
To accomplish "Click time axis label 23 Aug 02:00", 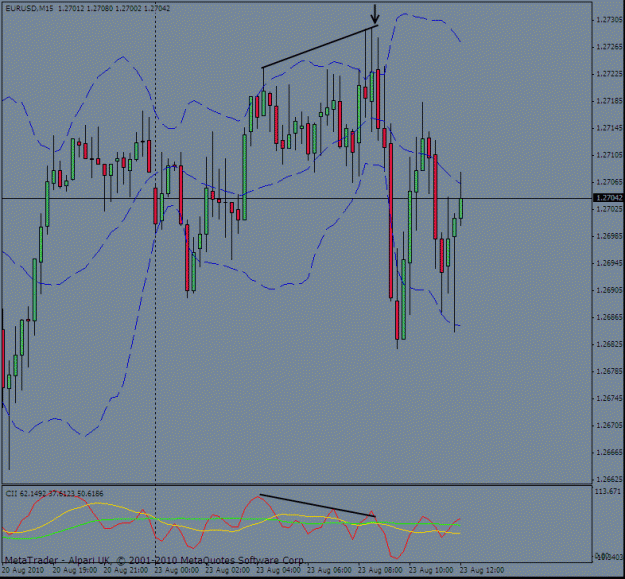I will [228, 570].
